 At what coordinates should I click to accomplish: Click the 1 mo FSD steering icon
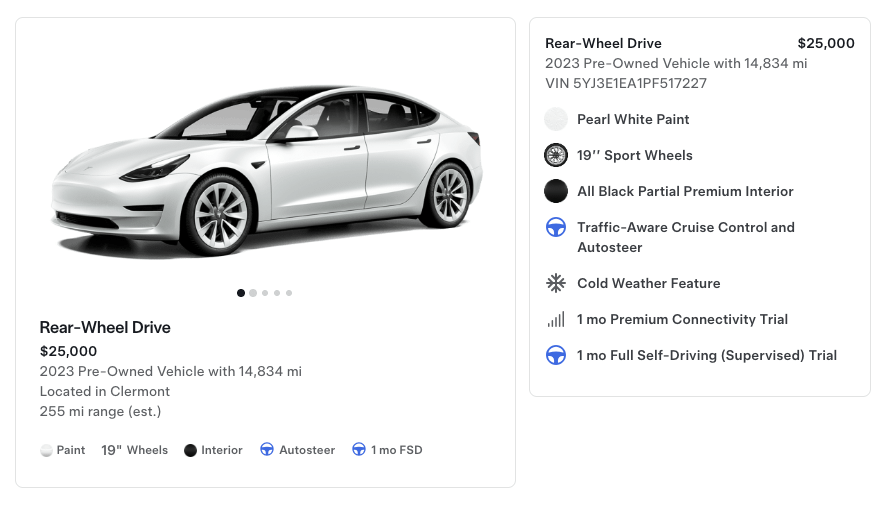click(x=359, y=450)
